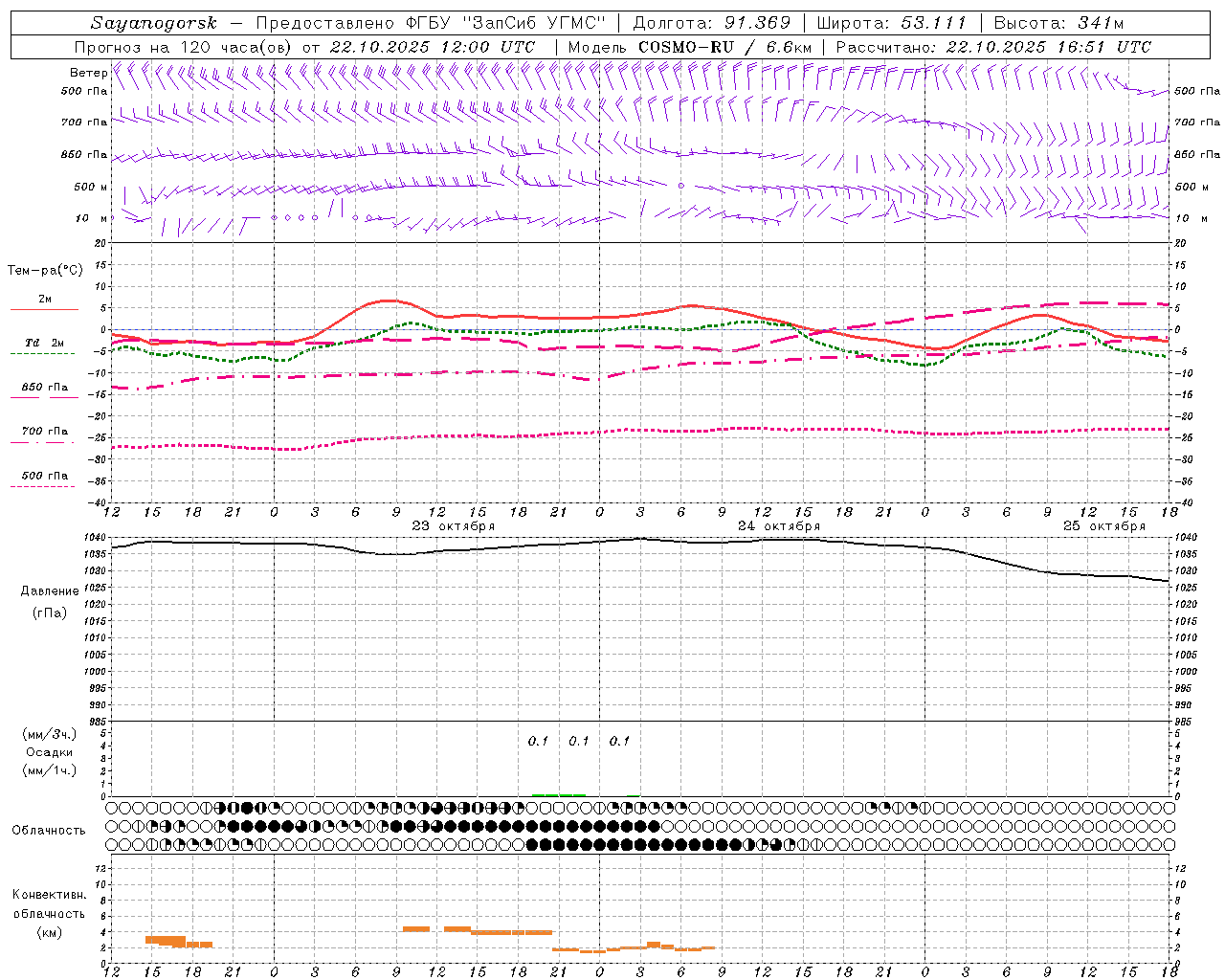Click the Конвективн. label

coord(49,895)
